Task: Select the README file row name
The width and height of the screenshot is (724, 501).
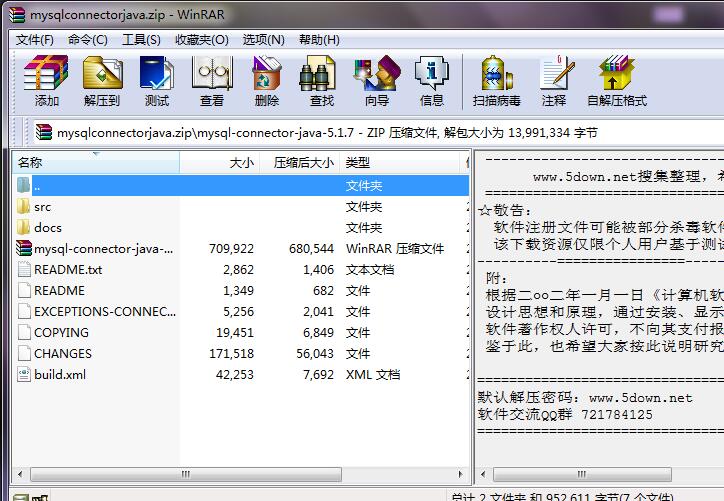Action: [x=59, y=290]
